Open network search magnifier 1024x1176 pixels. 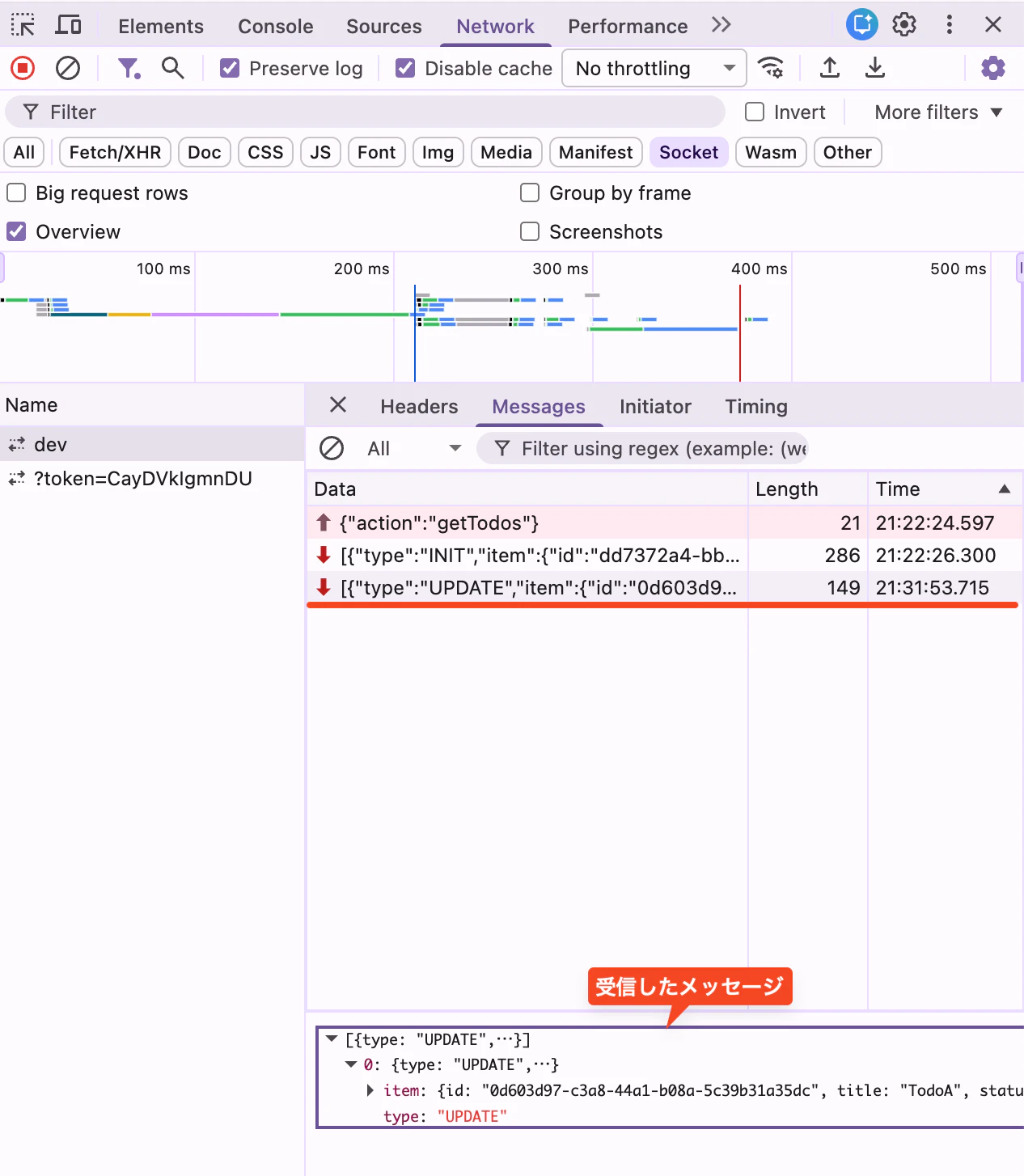(172, 68)
